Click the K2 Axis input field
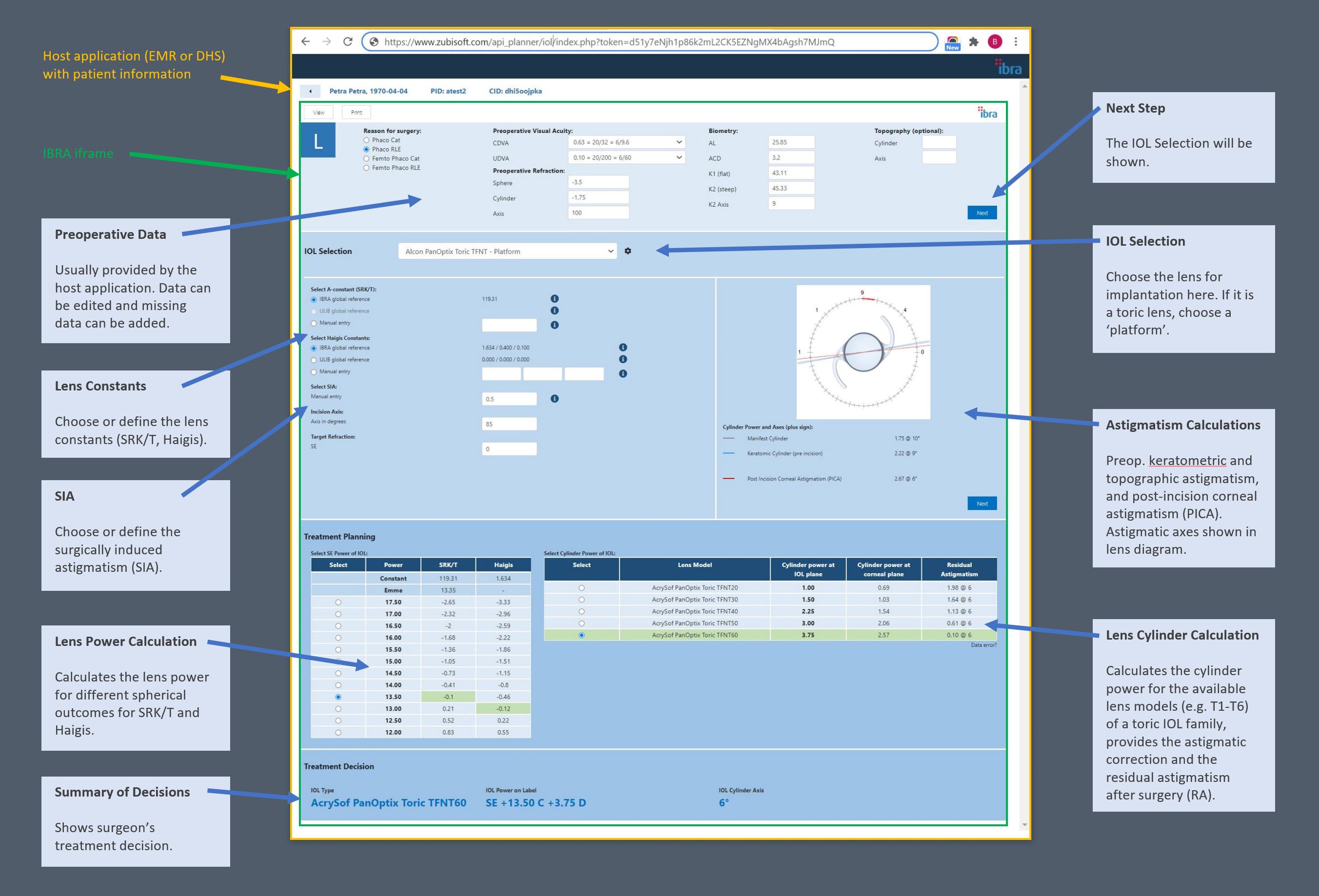The height and width of the screenshot is (896, 1319). [791, 203]
